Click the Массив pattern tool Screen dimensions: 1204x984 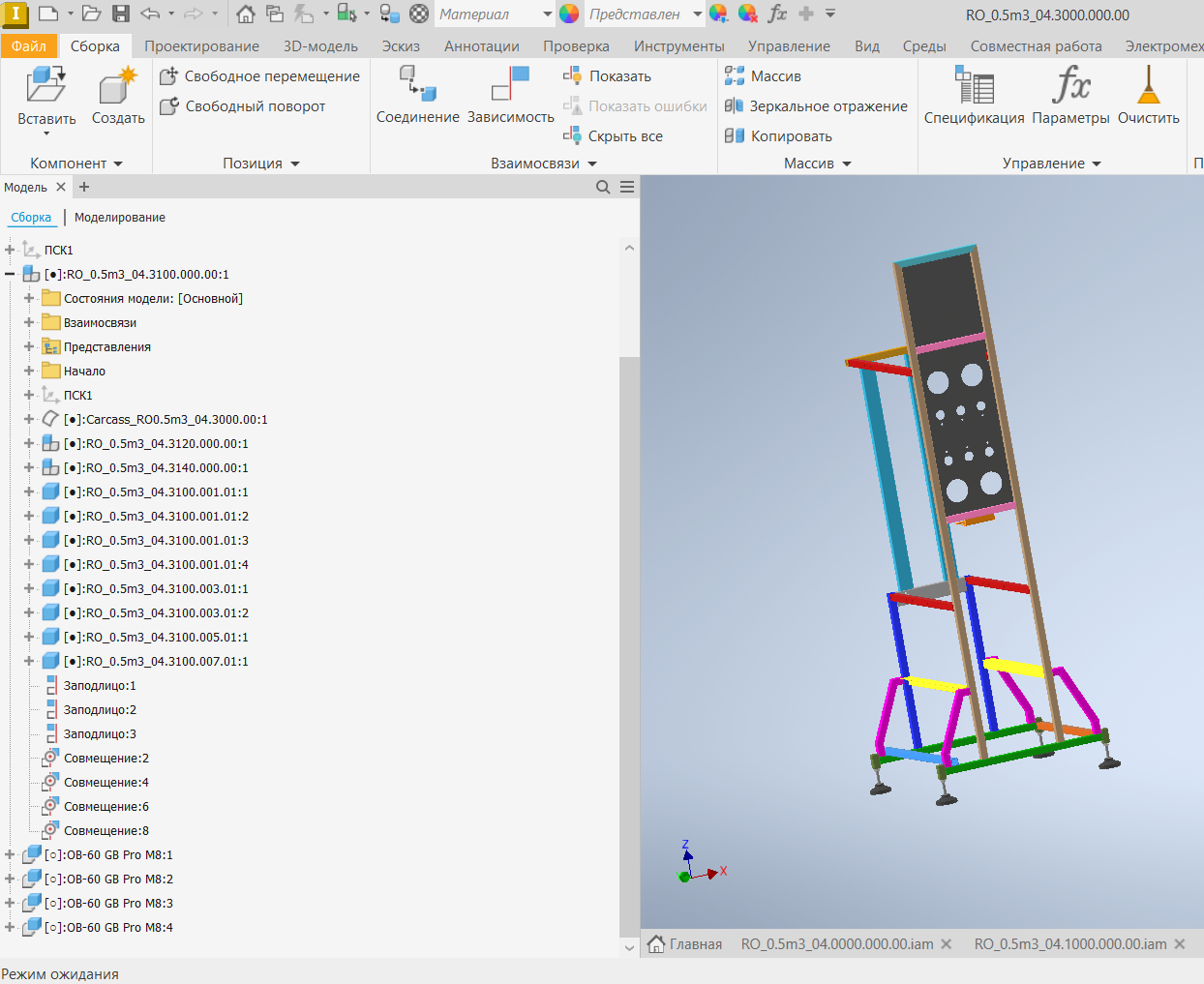[763, 76]
